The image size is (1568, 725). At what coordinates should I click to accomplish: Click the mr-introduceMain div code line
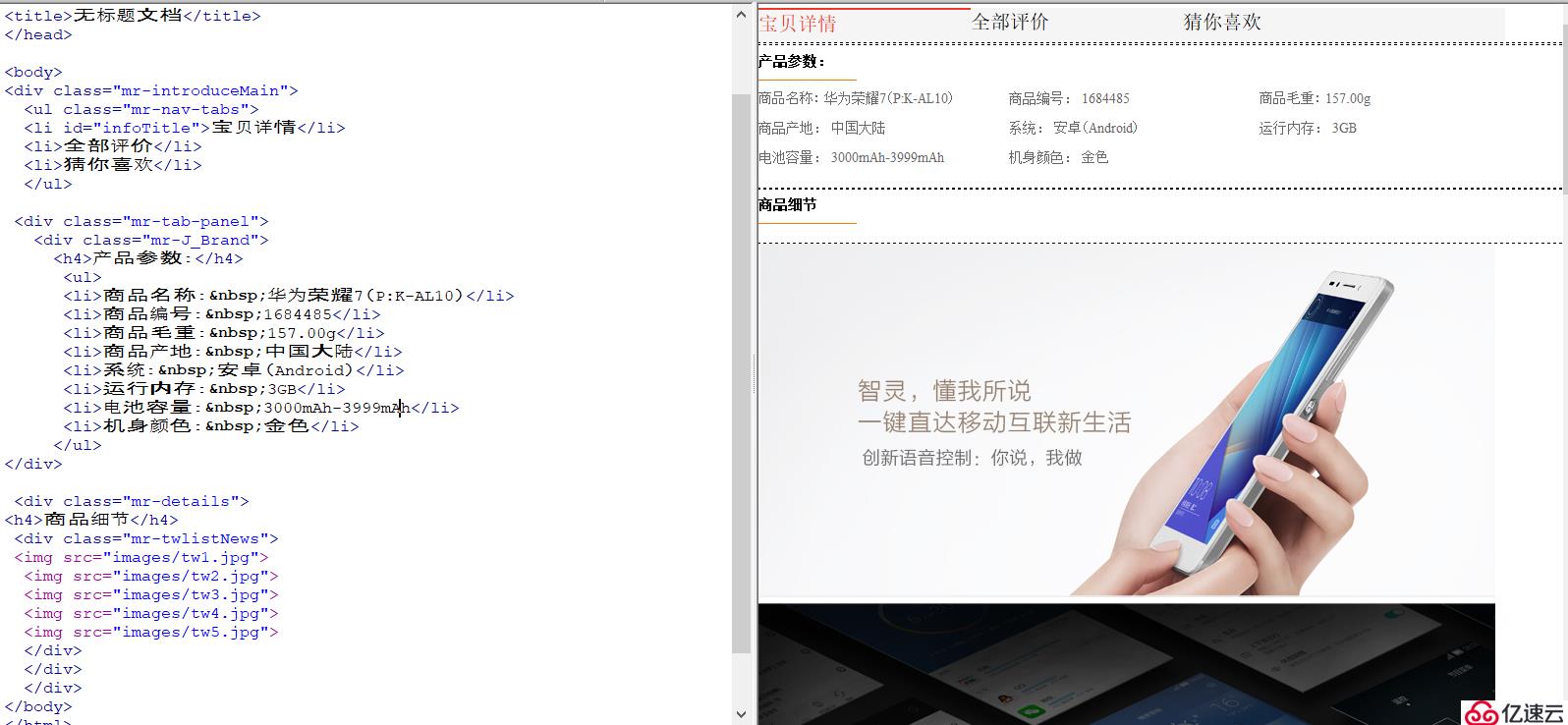151,90
